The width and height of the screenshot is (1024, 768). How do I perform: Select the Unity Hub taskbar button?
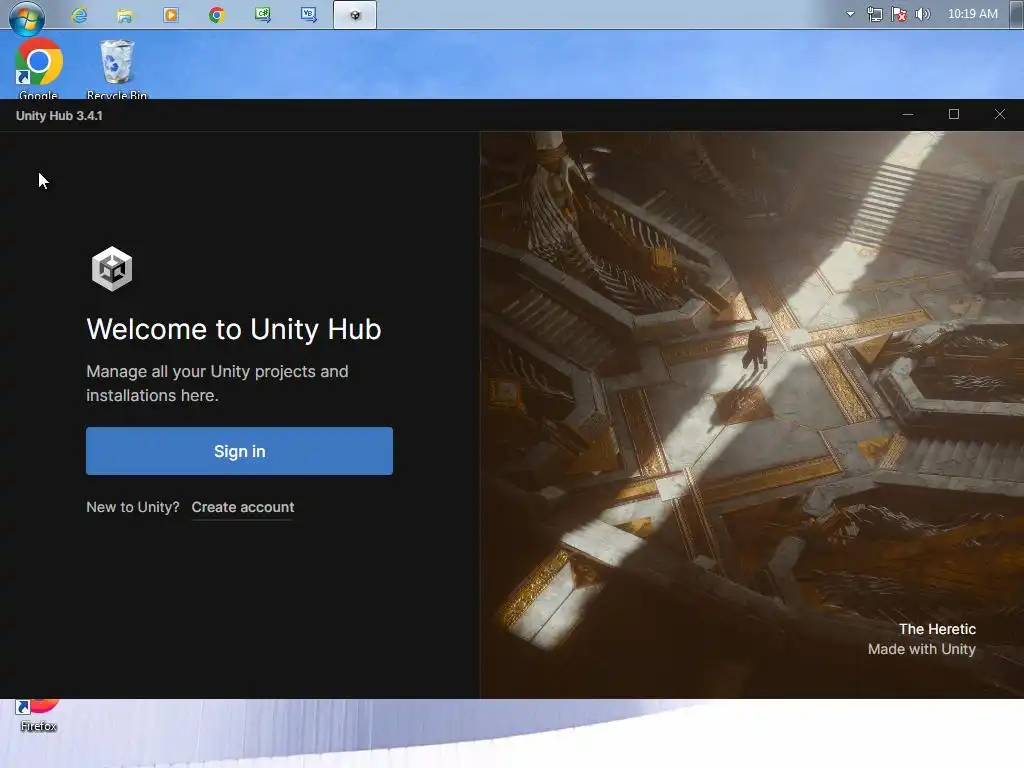[355, 14]
